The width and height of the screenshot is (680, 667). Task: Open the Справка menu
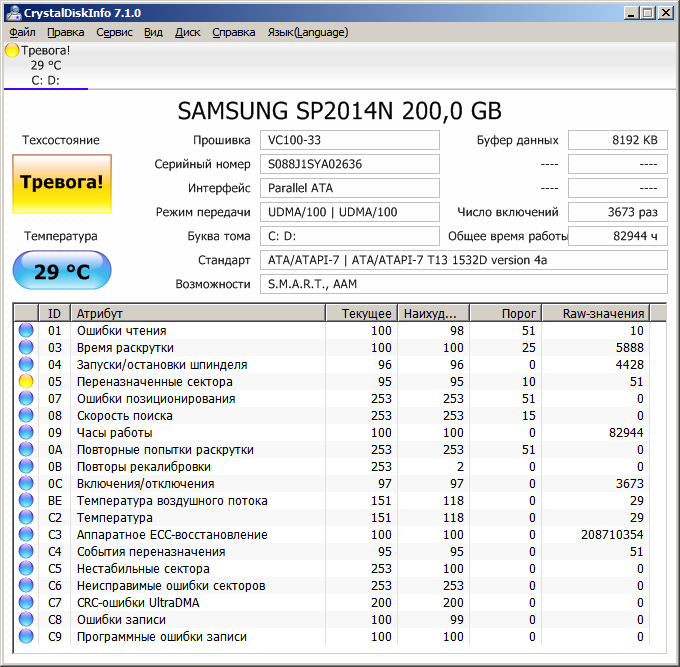pos(234,33)
